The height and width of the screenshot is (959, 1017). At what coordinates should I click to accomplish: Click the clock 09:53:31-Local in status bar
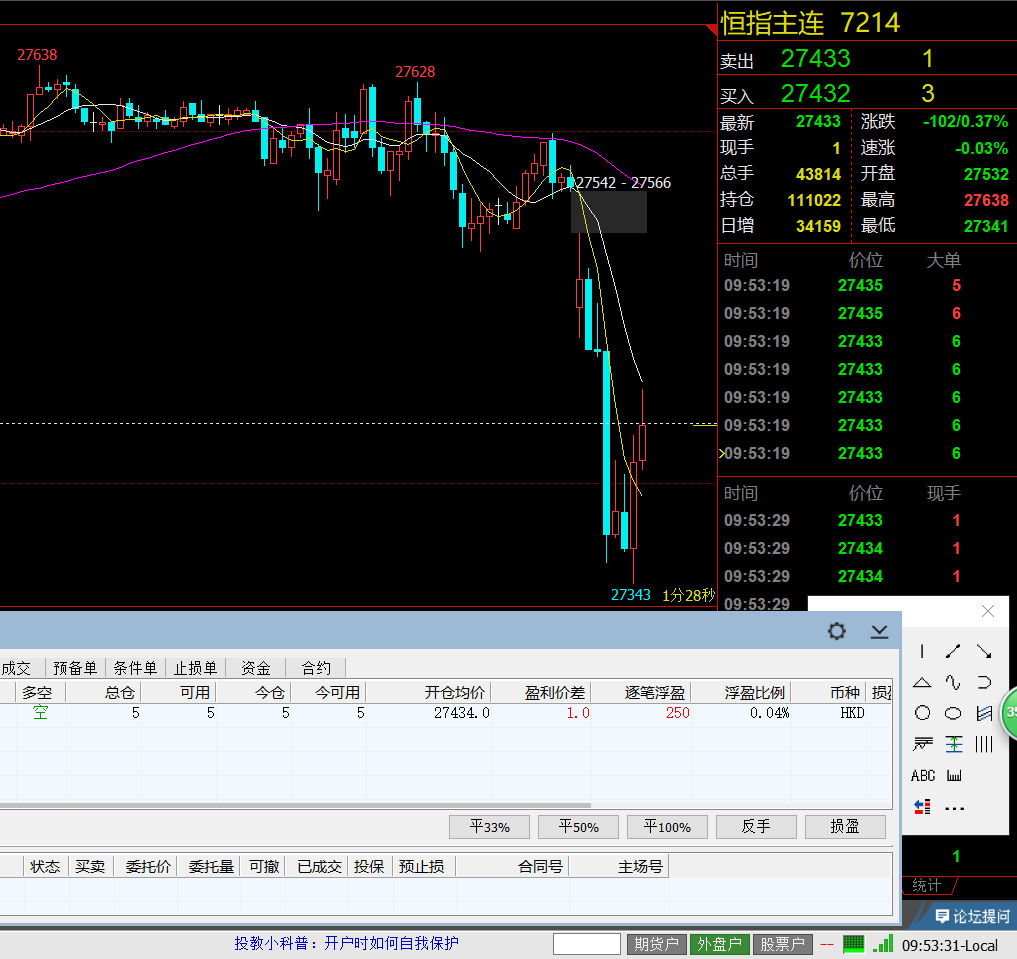point(950,945)
